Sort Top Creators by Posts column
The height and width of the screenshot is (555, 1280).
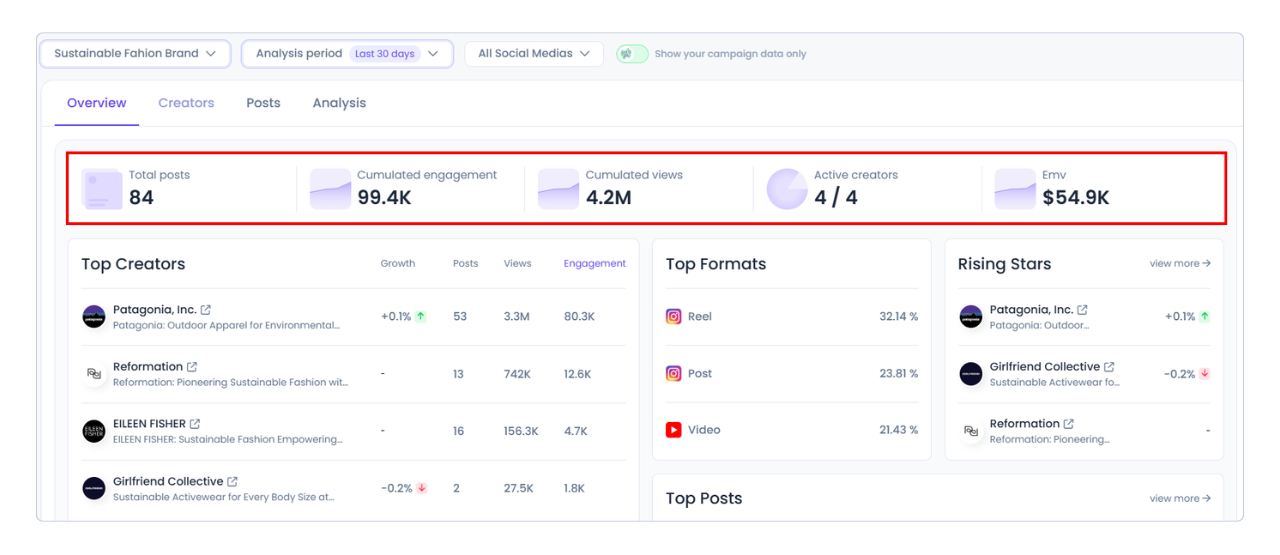pyautogui.click(x=465, y=264)
